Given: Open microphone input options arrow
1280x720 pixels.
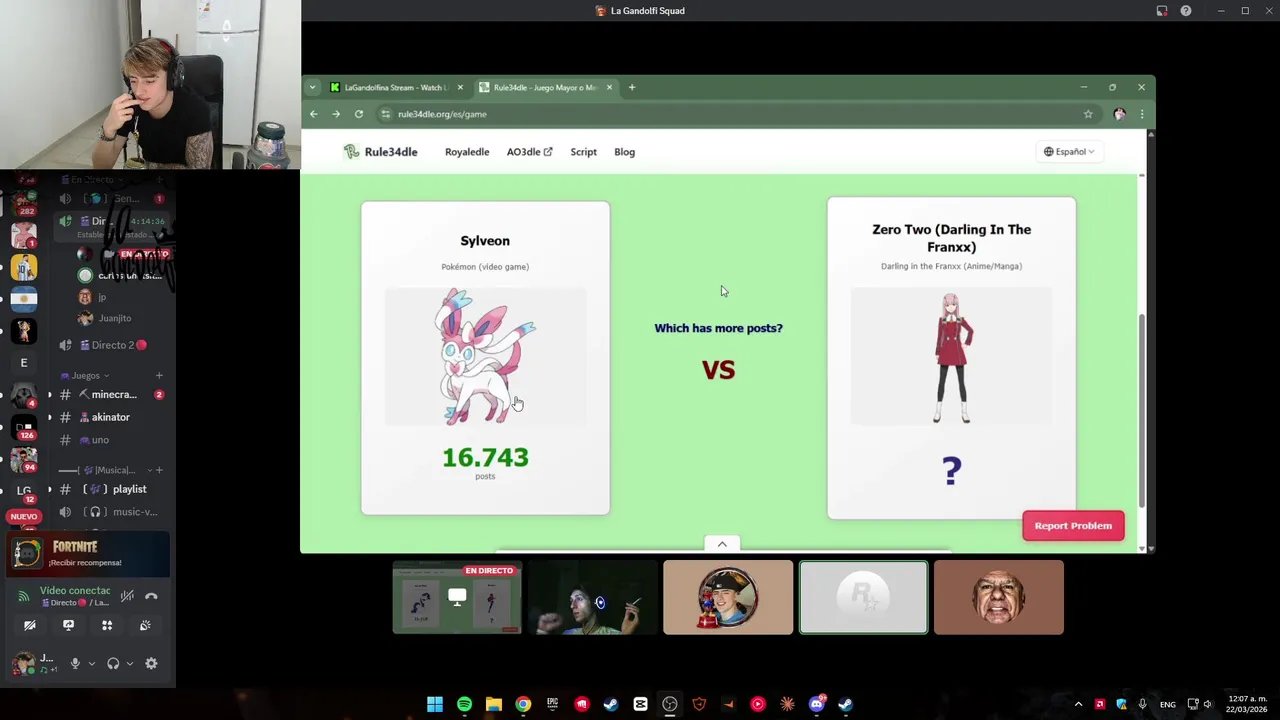Looking at the screenshot, I should click(x=91, y=664).
